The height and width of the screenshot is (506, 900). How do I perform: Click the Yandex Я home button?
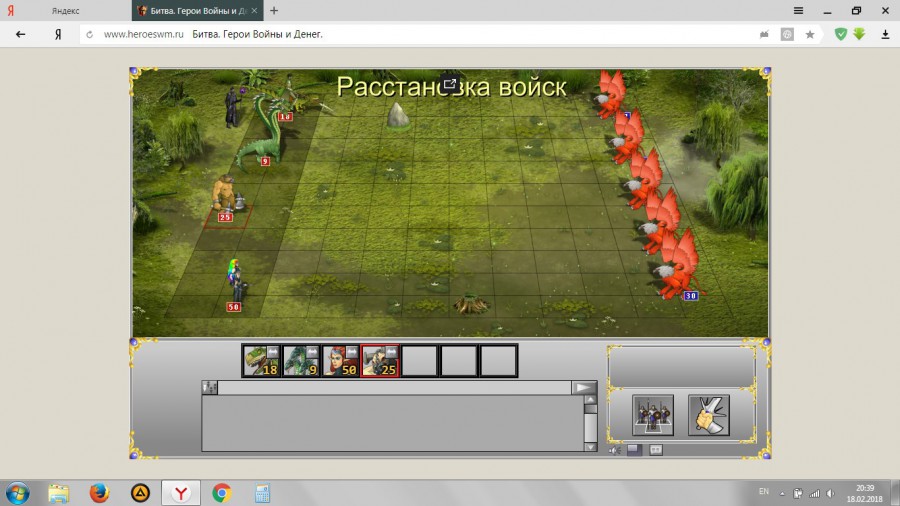click(58, 34)
